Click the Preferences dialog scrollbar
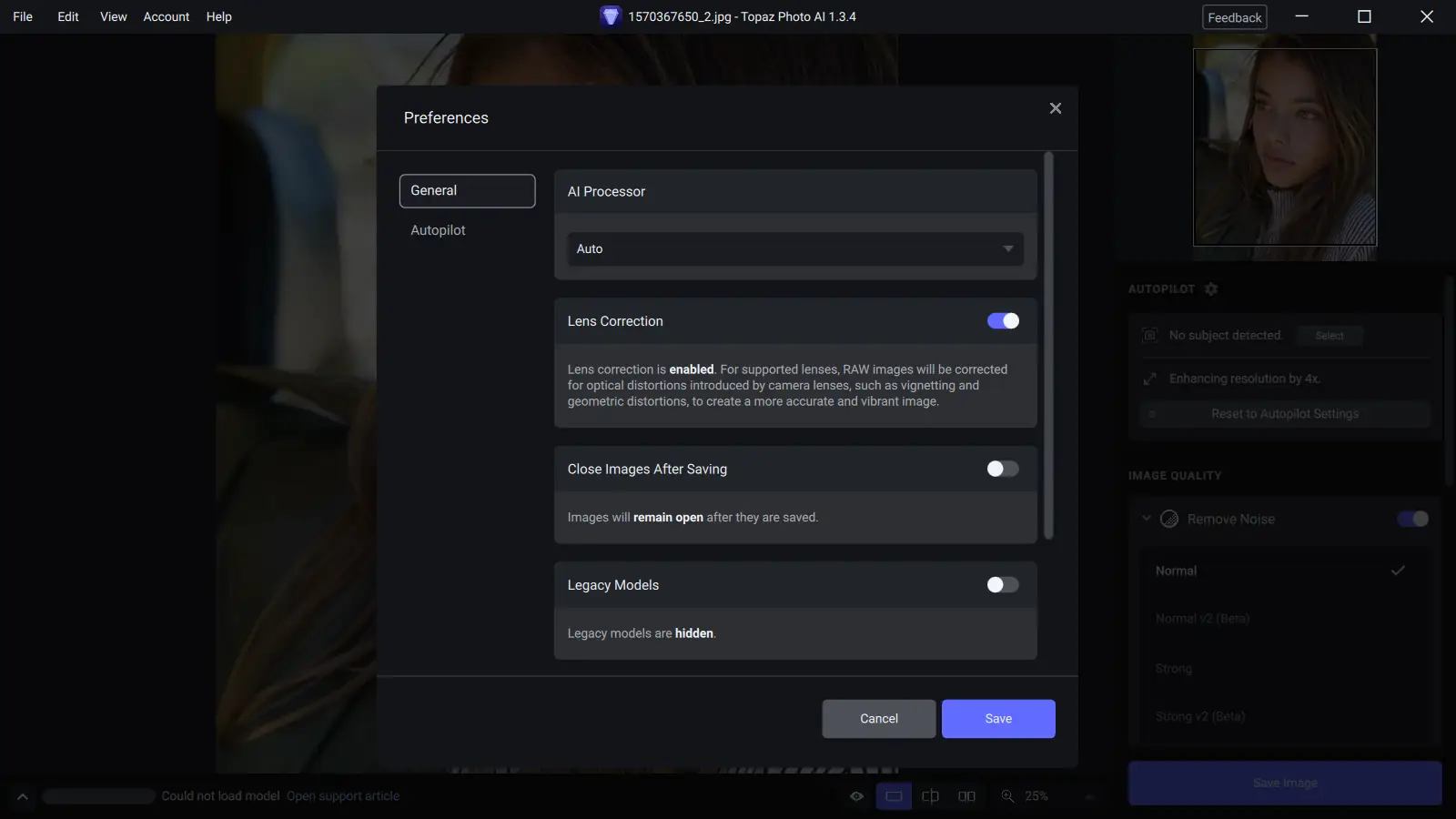Screen dimensions: 1456x819 tap(1048, 346)
